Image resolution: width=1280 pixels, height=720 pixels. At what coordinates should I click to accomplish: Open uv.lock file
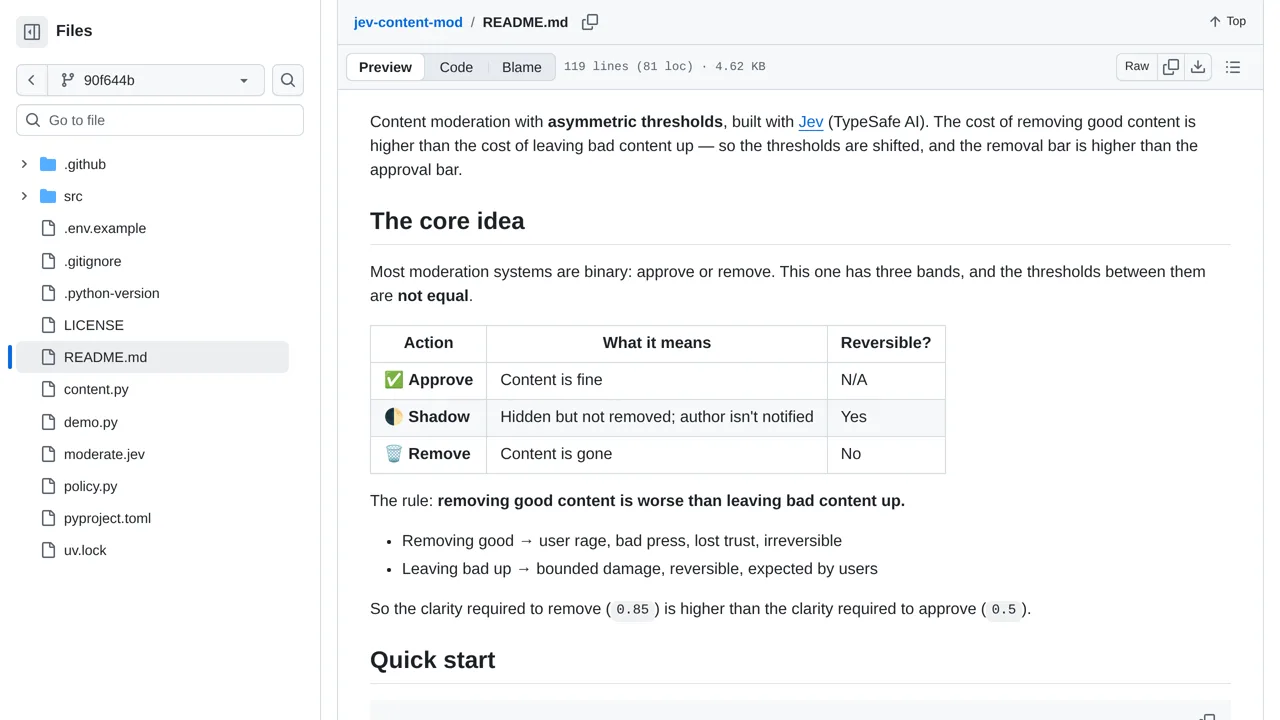pos(85,550)
